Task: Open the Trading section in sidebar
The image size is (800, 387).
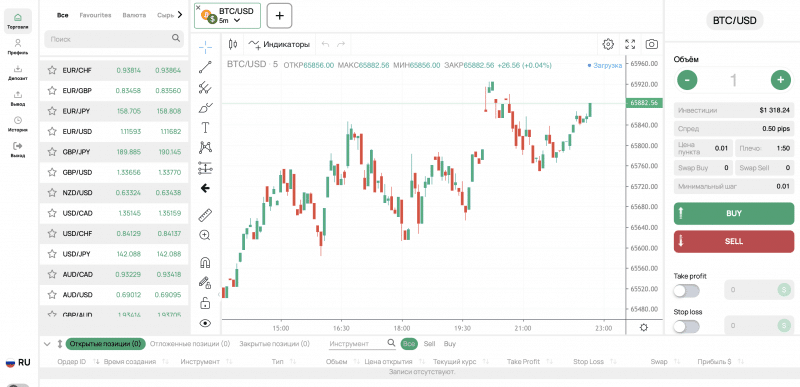Action: [18, 21]
